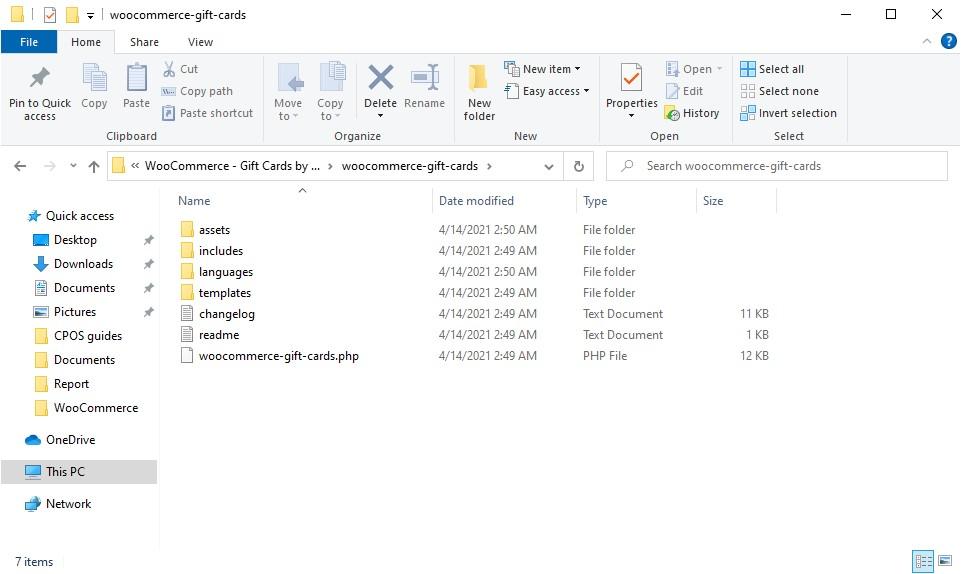This screenshot has height=574, width=961.
Task: Click Invert selection
Action: 788,113
